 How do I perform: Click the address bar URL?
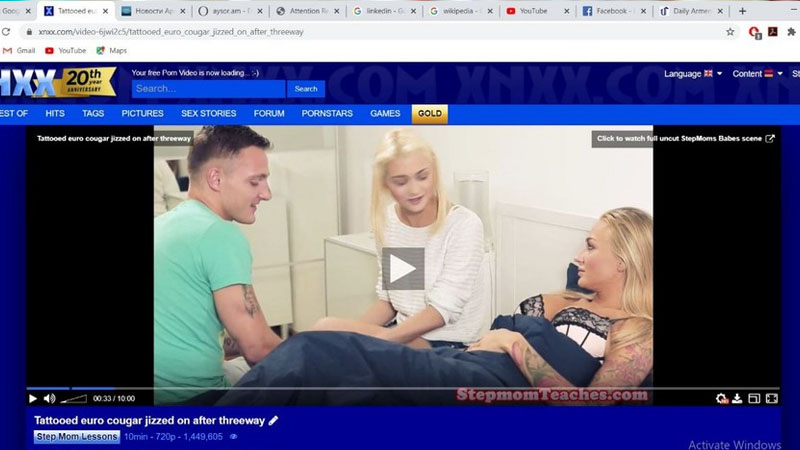pos(171,32)
